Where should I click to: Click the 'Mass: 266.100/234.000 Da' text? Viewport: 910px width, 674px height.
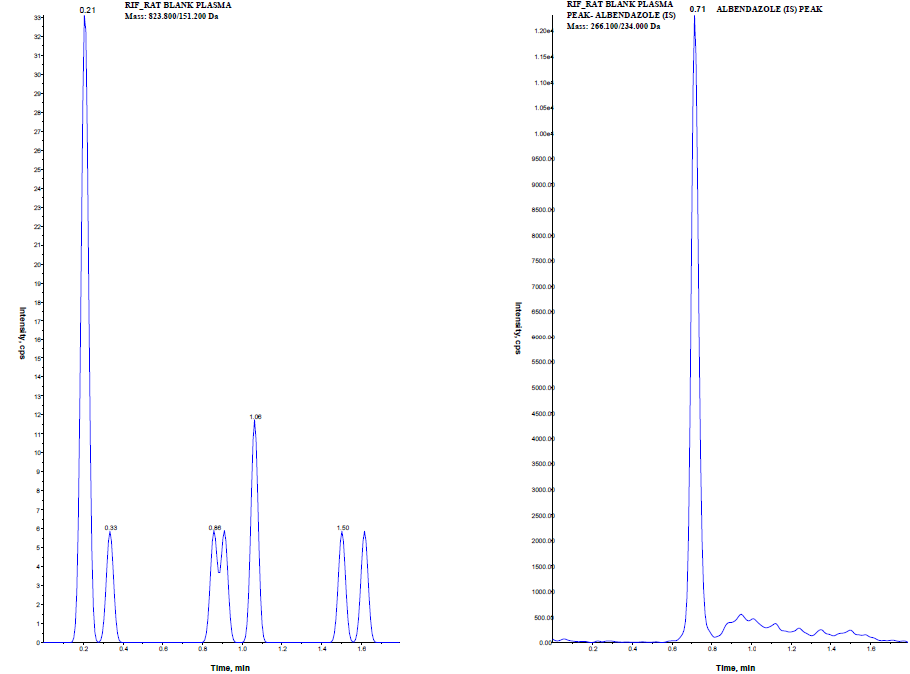(x=613, y=26)
